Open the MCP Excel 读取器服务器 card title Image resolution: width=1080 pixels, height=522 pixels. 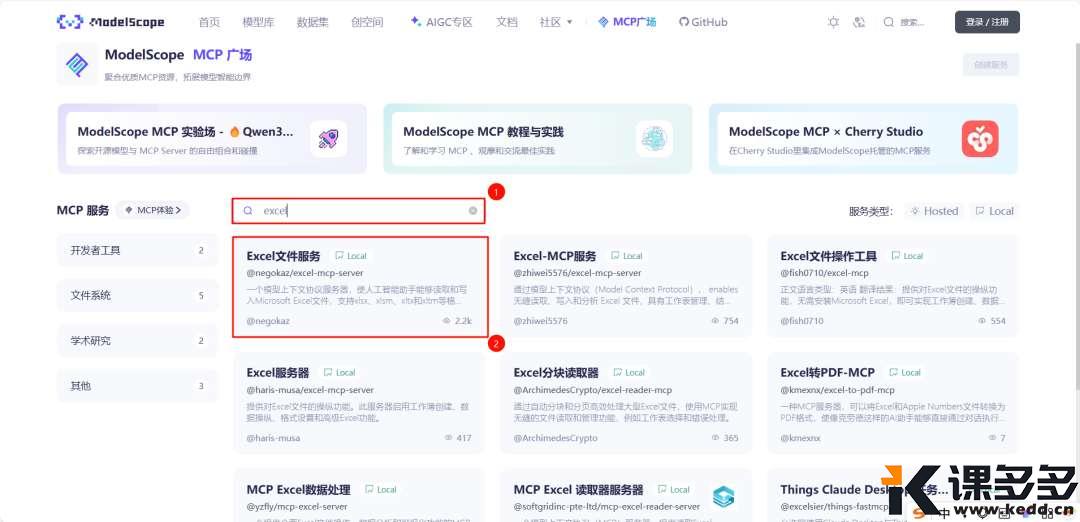coord(579,490)
